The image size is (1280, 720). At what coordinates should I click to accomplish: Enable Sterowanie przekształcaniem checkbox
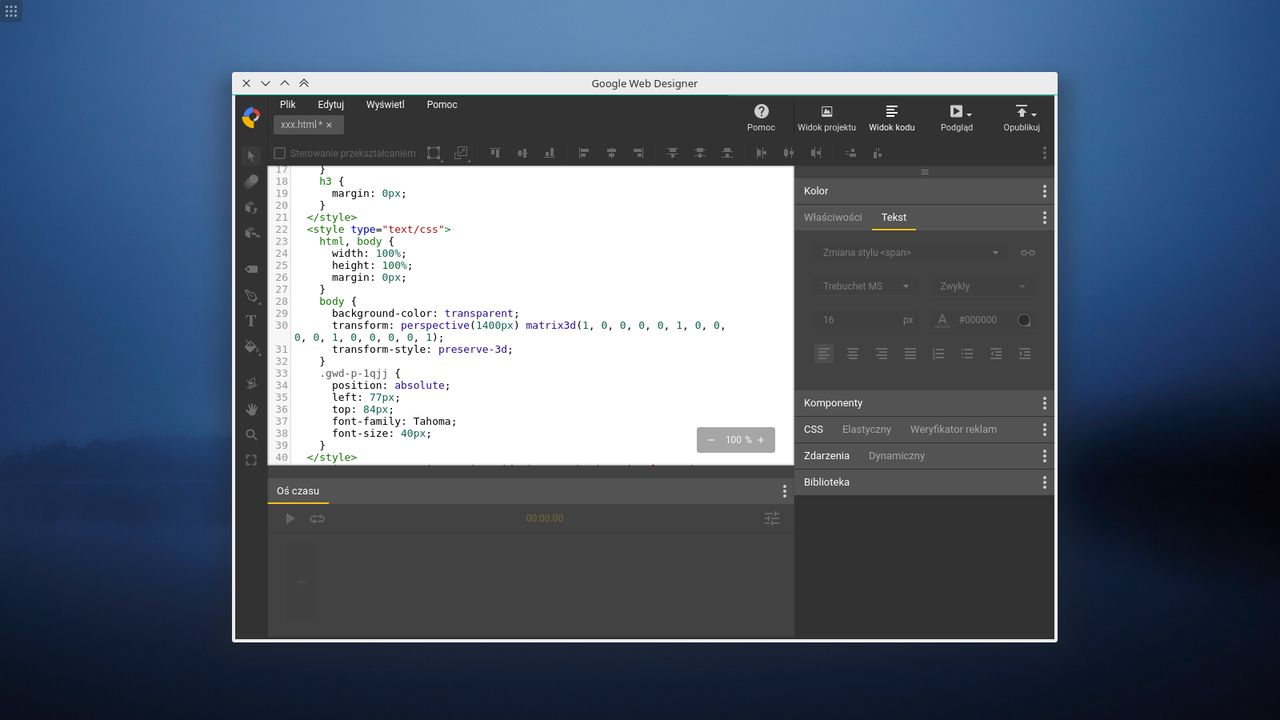[280, 154]
